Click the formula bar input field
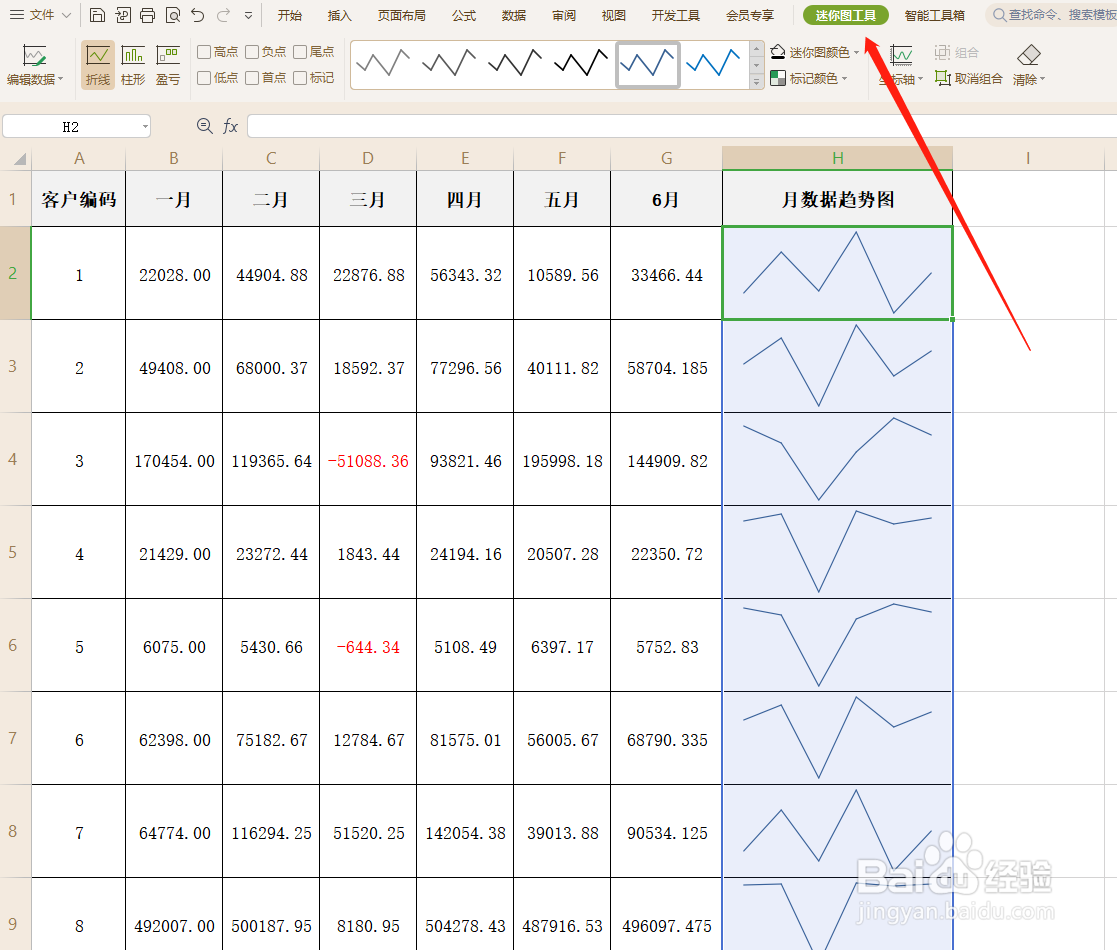This screenshot has width=1117, height=950. (x=682, y=127)
